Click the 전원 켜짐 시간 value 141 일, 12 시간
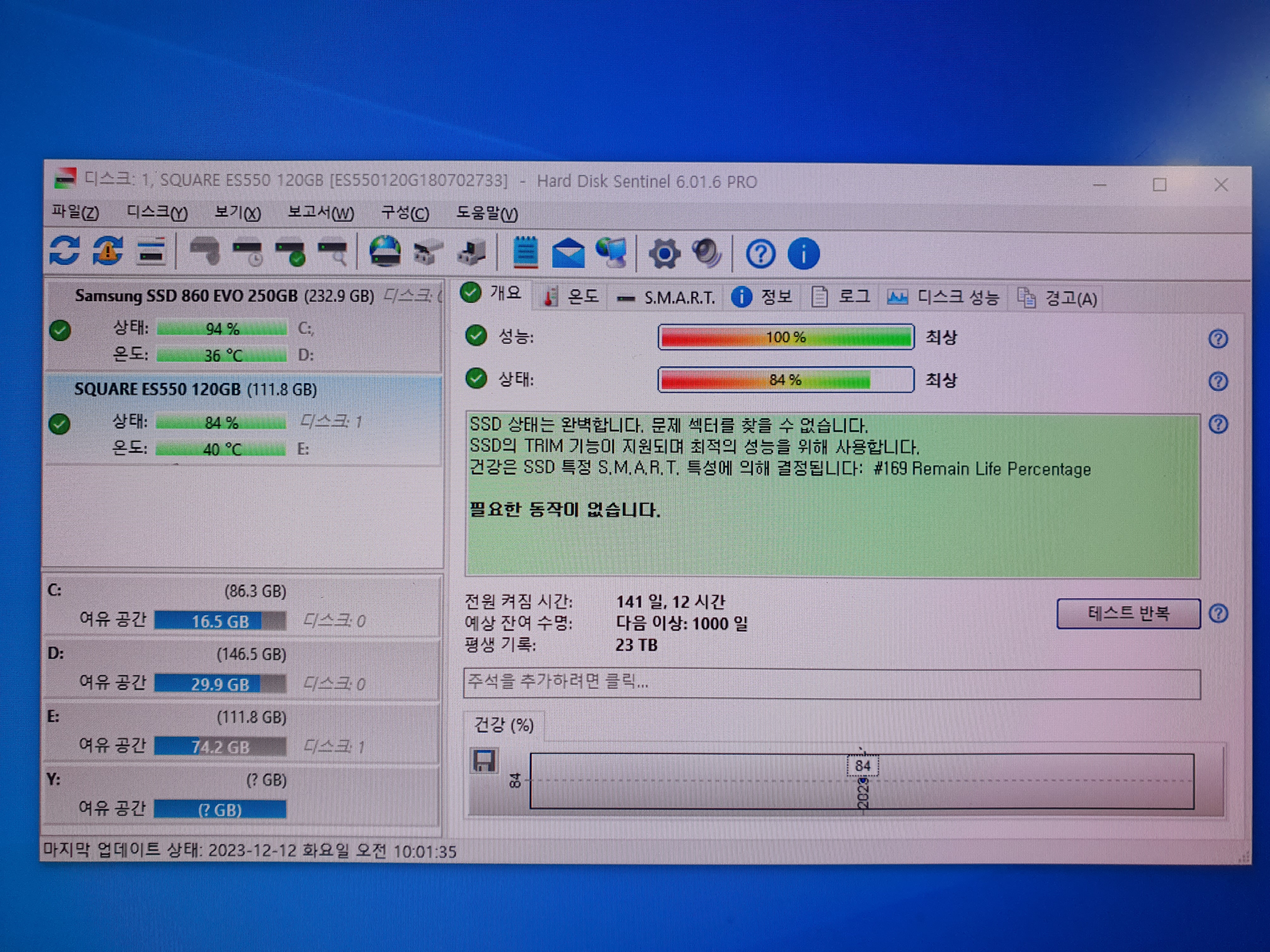 click(x=671, y=601)
